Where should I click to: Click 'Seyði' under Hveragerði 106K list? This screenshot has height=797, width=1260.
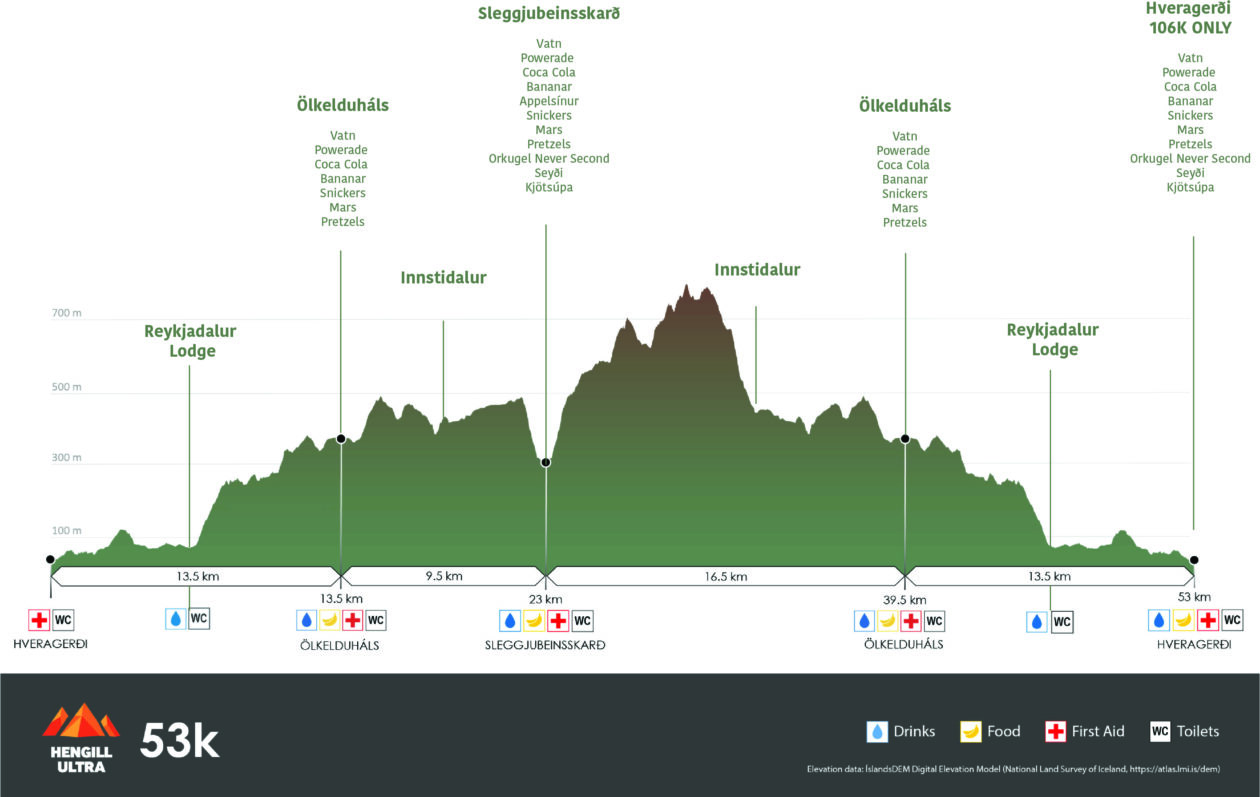tap(1190, 173)
